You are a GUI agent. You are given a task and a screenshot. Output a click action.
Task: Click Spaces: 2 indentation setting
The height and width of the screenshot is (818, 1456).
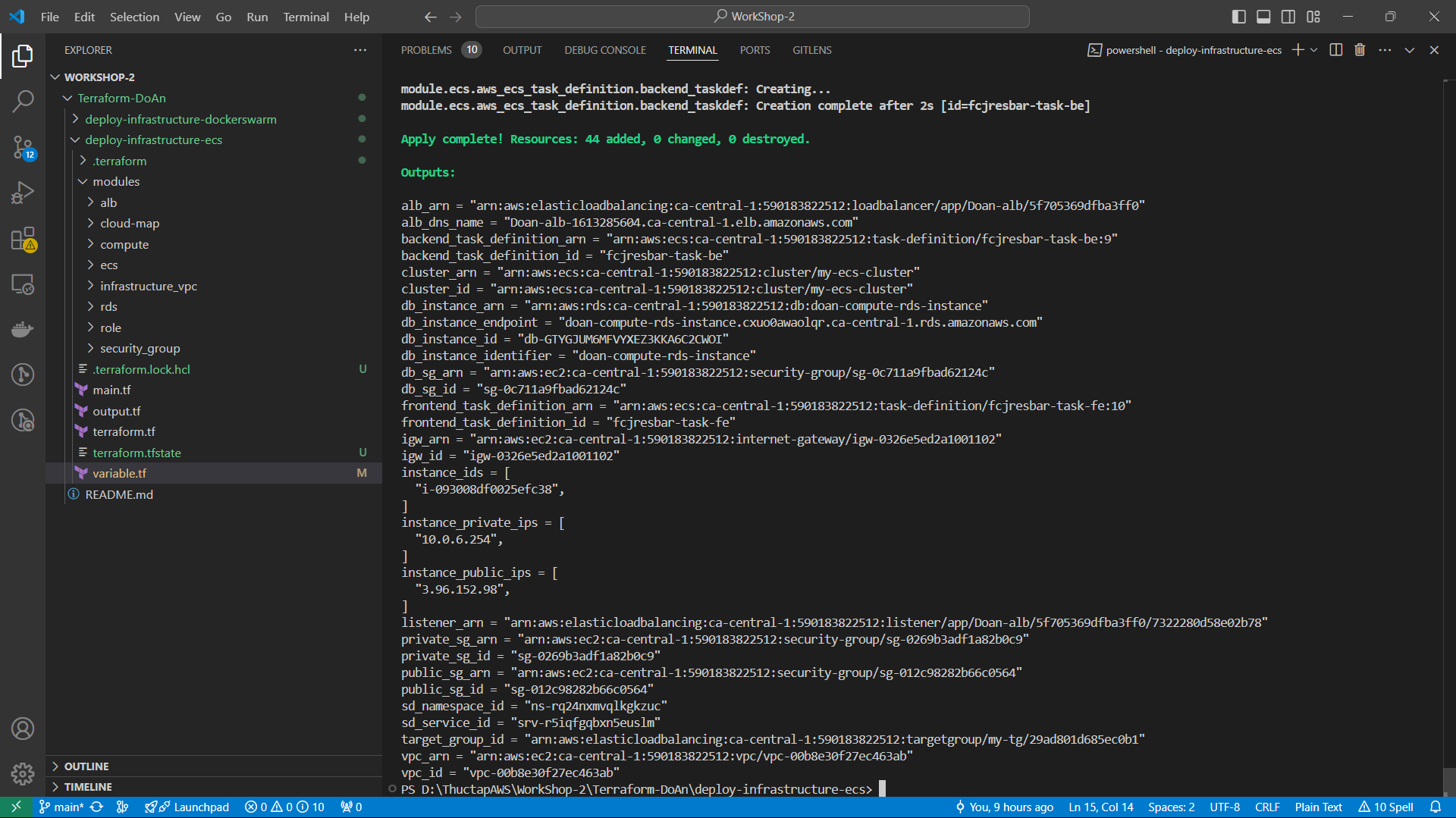point(1171,807)
